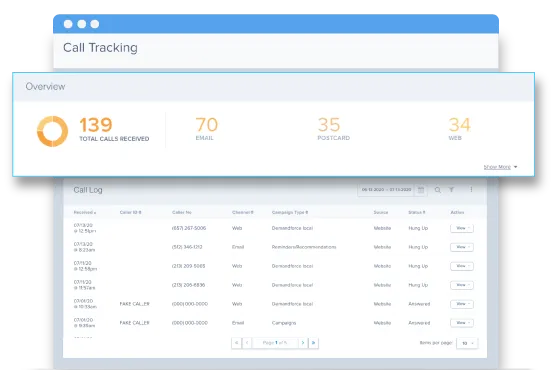The height and width of the screenshot is (370, 555).
Task: Click the Caller No column header
Action: point(182,212)
